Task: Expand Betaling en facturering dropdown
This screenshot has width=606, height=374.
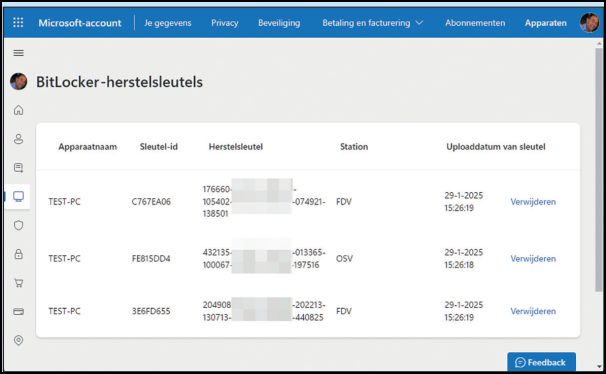Action: [x=373, y=23]
